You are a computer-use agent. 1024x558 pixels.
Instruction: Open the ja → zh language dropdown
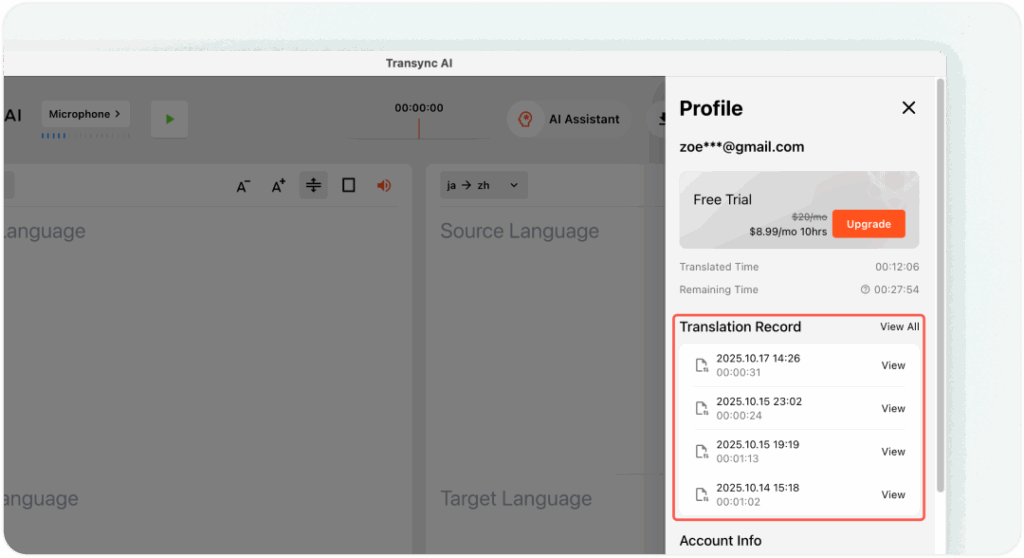click(x=483, y=185)
